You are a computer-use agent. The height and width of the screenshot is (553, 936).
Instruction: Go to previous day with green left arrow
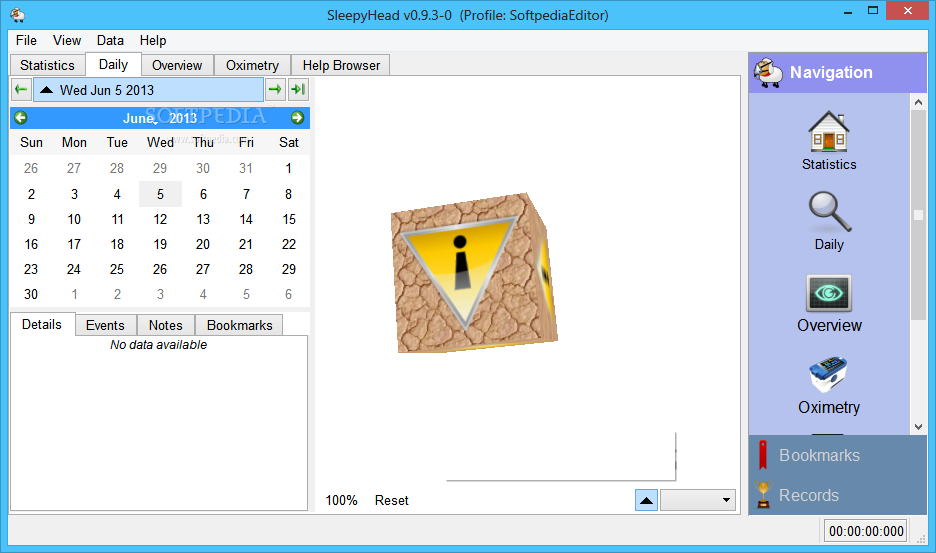21,90
